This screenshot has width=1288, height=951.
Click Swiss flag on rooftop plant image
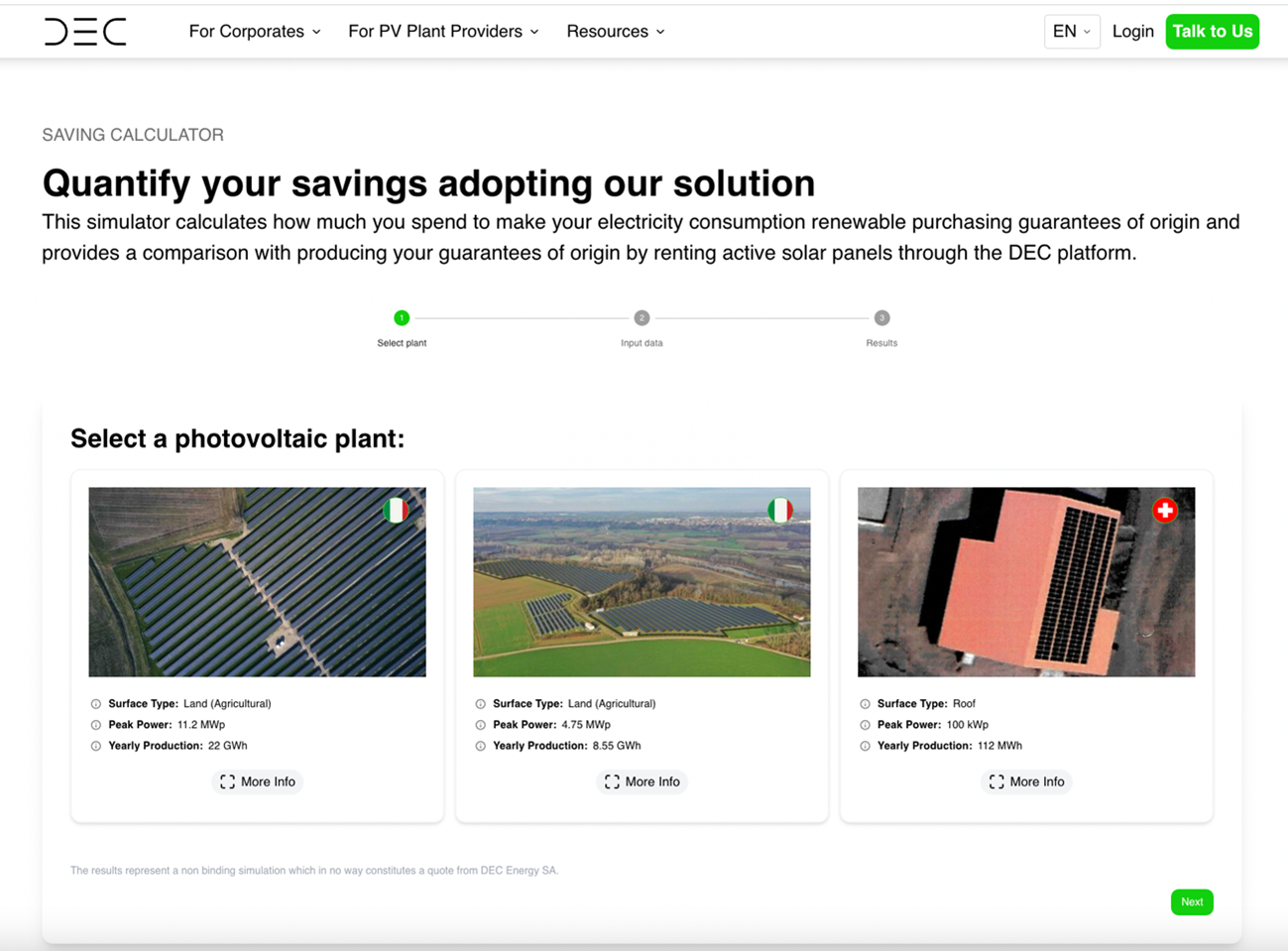point(1165,511)
